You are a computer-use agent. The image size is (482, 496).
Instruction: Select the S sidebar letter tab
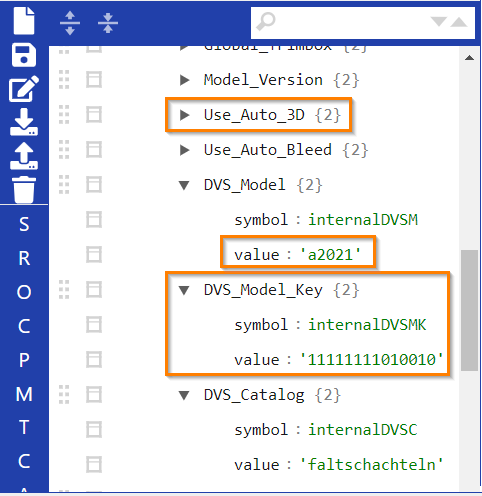24,224
